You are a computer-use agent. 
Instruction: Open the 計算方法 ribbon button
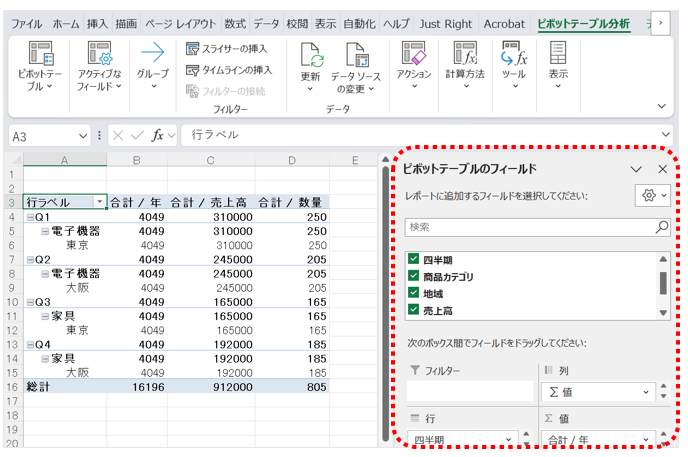pos(465,66)
